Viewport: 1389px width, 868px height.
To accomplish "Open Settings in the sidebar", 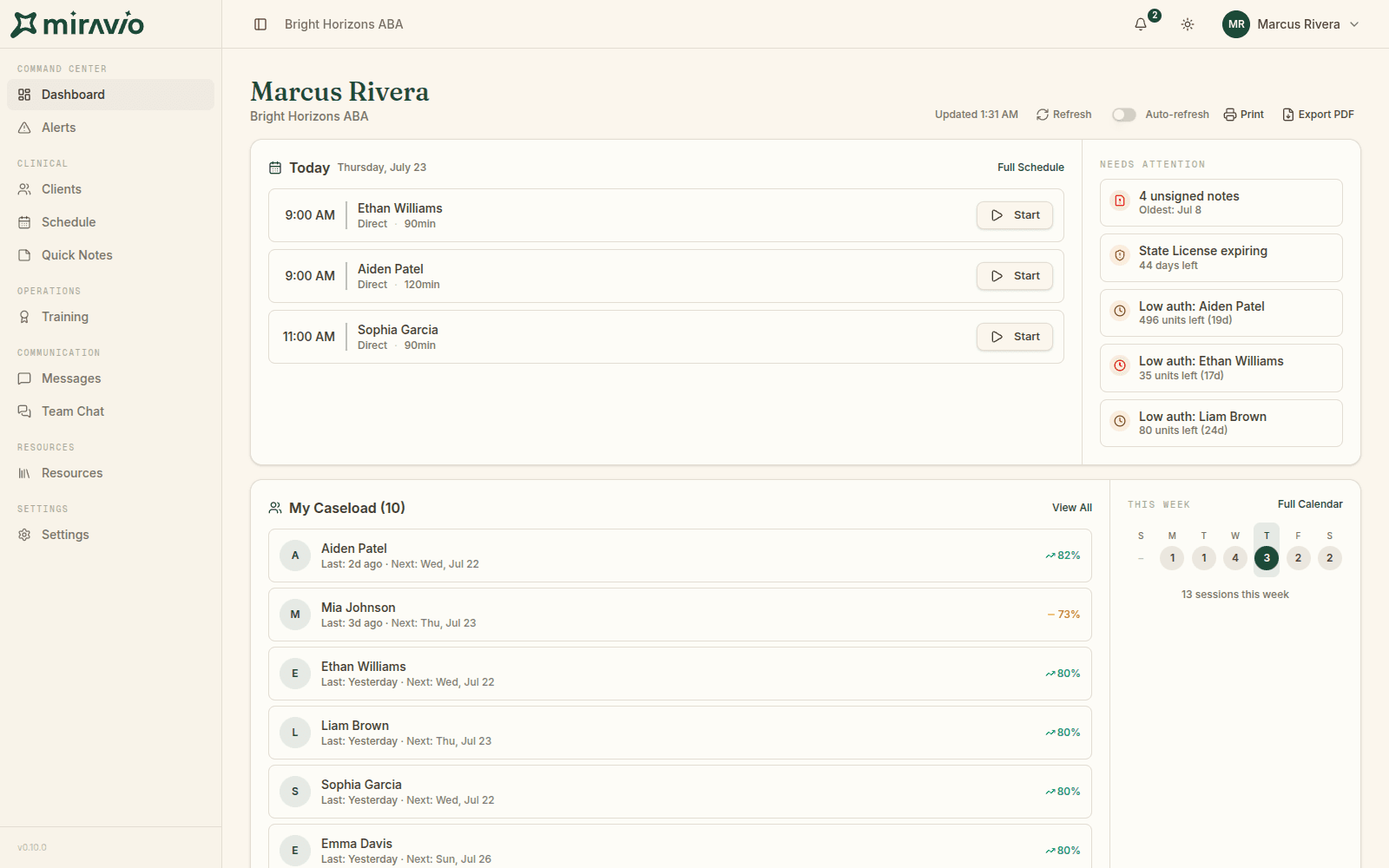I will pyautogui.click(x=110, y=535).
